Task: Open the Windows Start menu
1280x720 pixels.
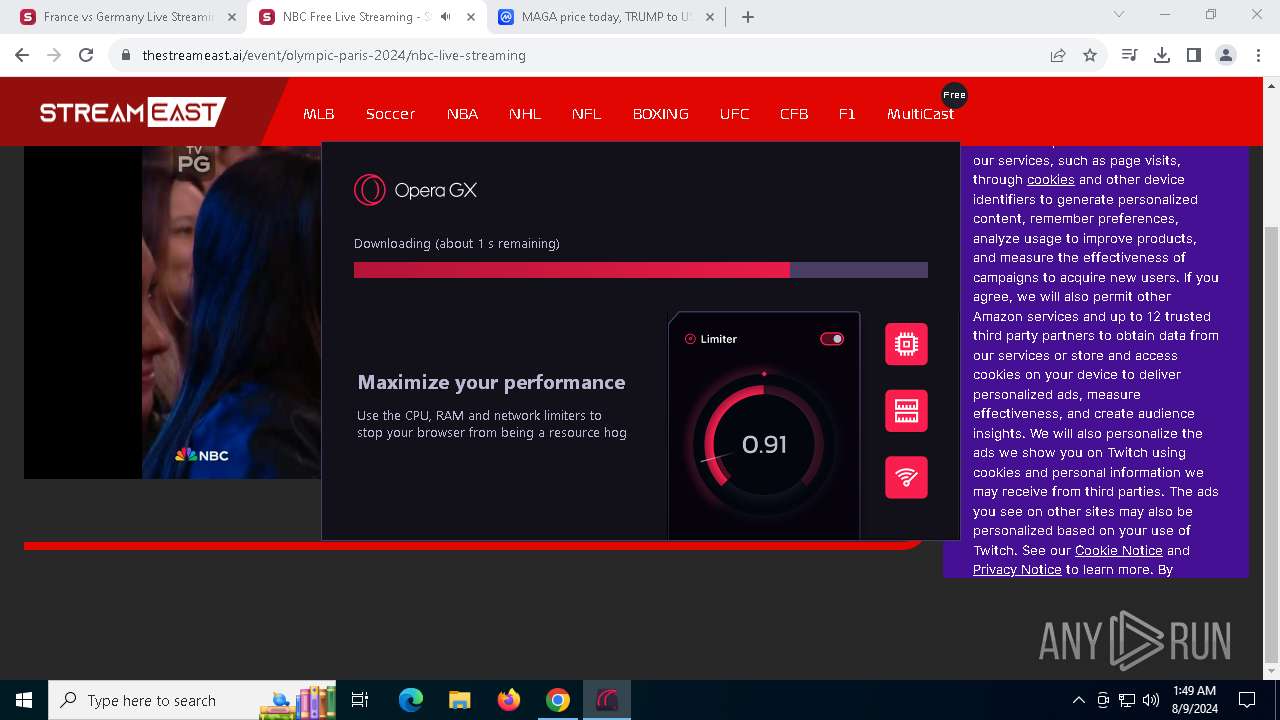Action: coord(24,700)
